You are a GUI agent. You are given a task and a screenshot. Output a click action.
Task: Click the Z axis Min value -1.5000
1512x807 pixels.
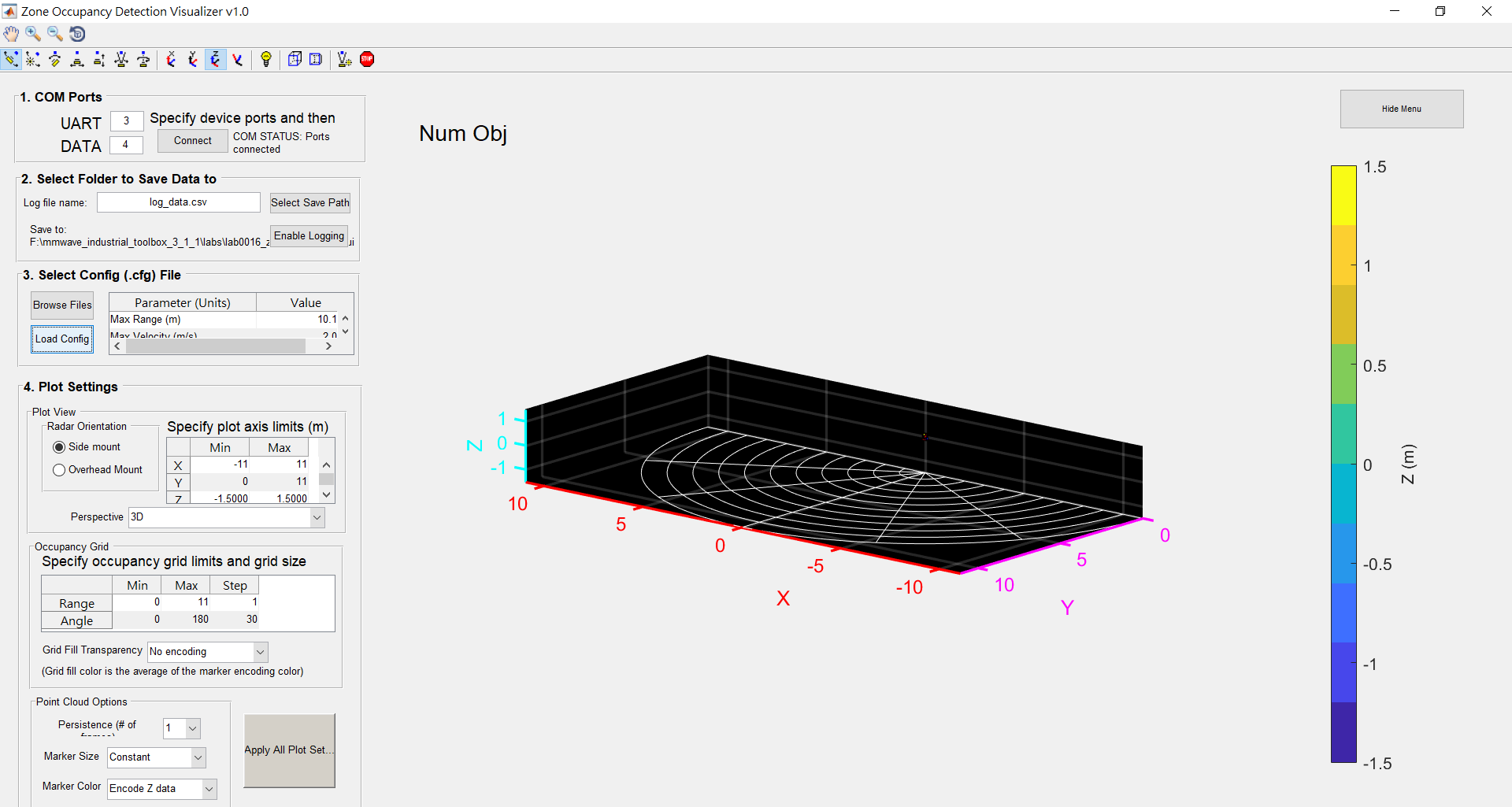[x=220, y=498]
